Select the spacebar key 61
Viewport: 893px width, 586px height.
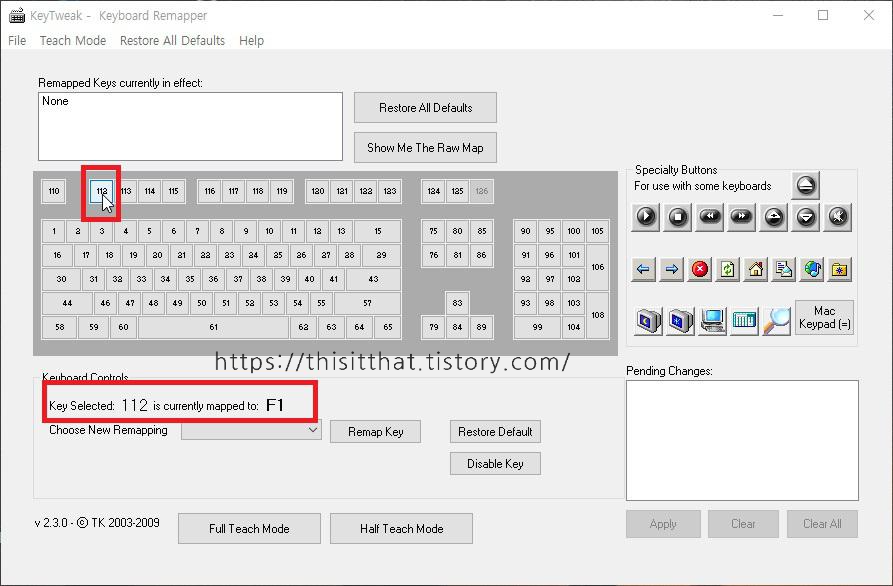[214, 327]
